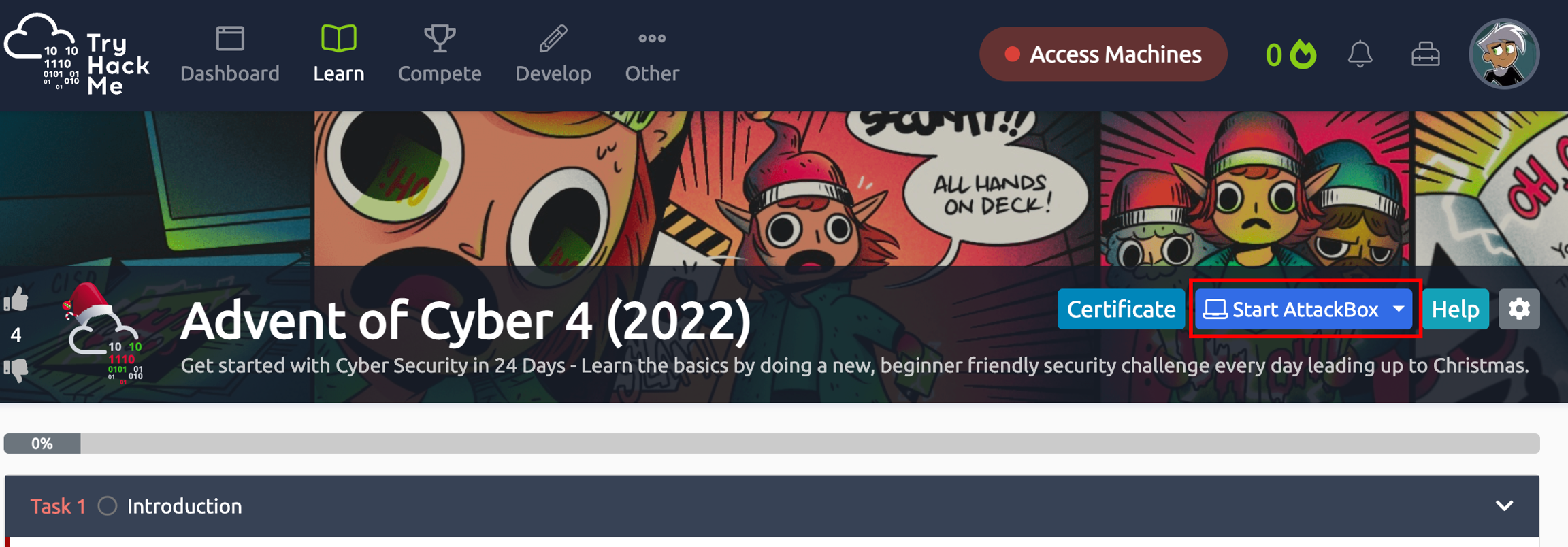1568x547 pixels.
Task: Click the Certificate button
Action: coord(1121,309)
